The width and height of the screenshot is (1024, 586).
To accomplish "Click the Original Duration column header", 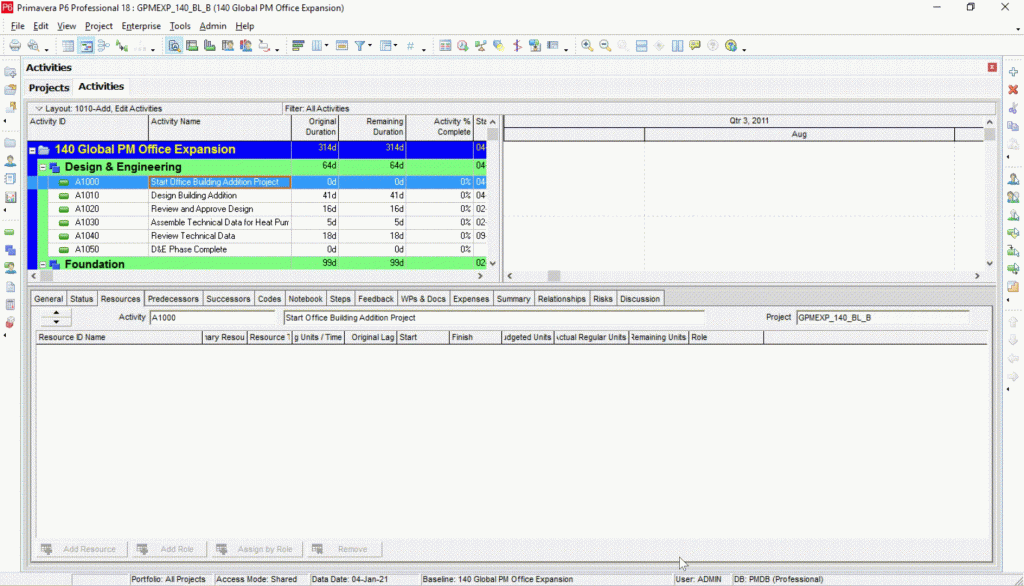I will coord(315,127).
